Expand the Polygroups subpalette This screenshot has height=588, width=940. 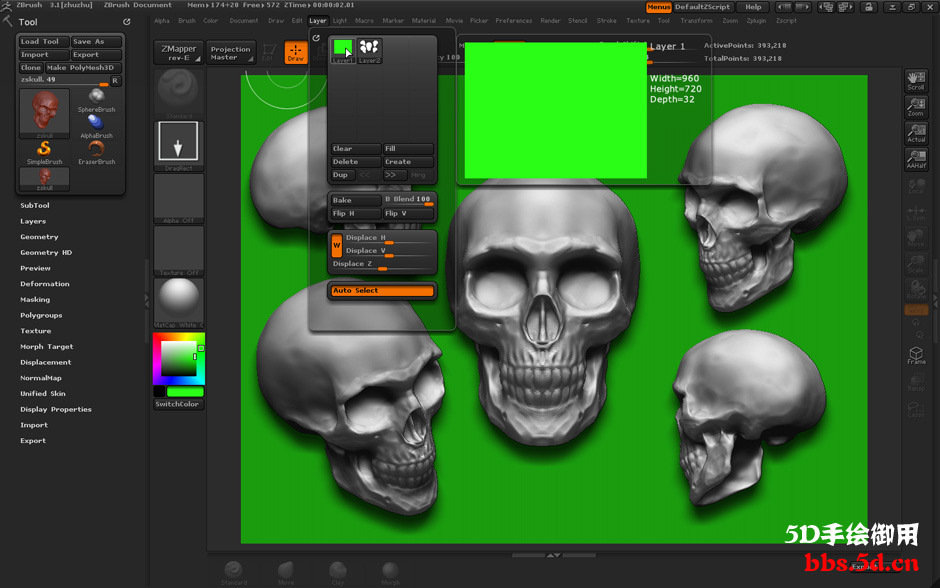pyautogui.click(x=41, y=315)
